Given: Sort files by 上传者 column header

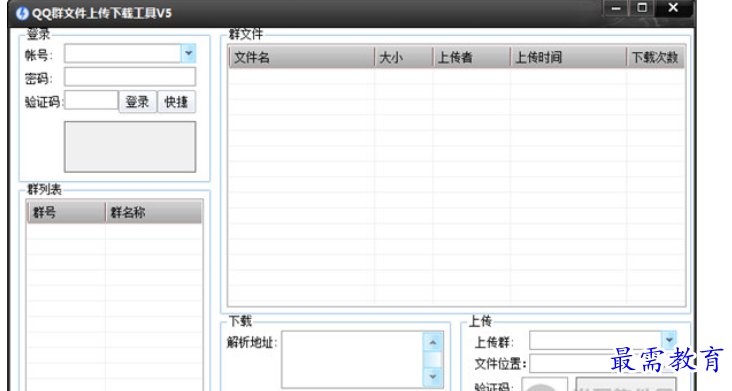Looking at the screenshot, I should click(472, 57).
